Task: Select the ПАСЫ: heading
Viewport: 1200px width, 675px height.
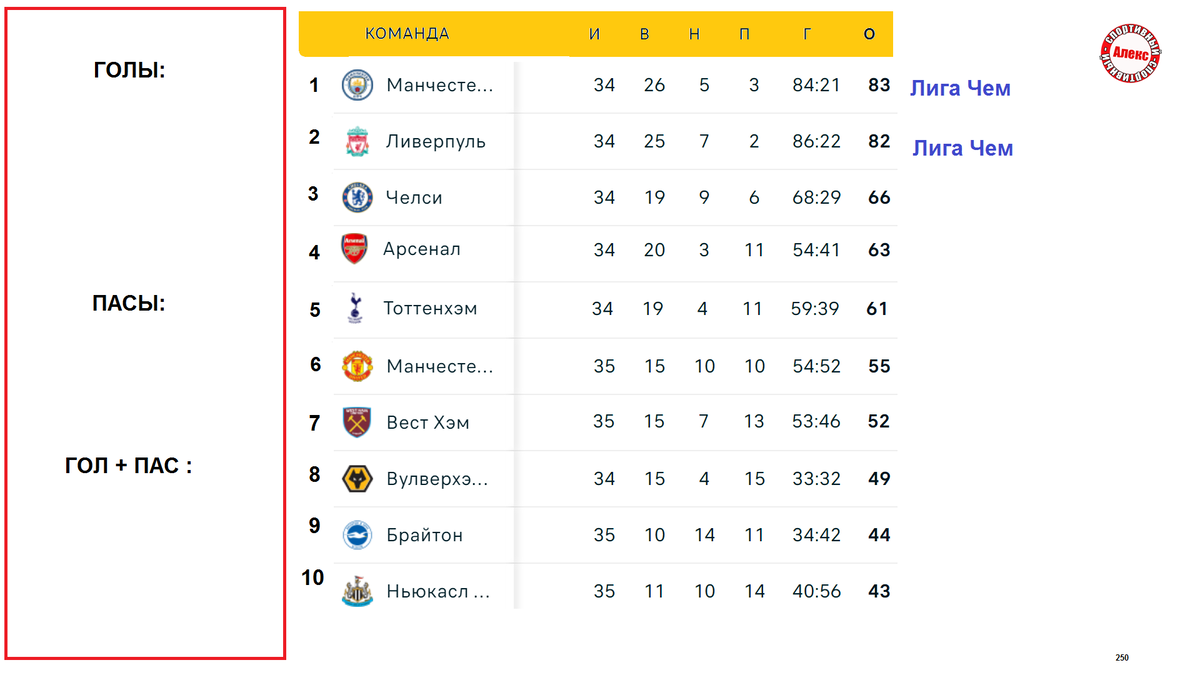Action: [x=129, y=303]
